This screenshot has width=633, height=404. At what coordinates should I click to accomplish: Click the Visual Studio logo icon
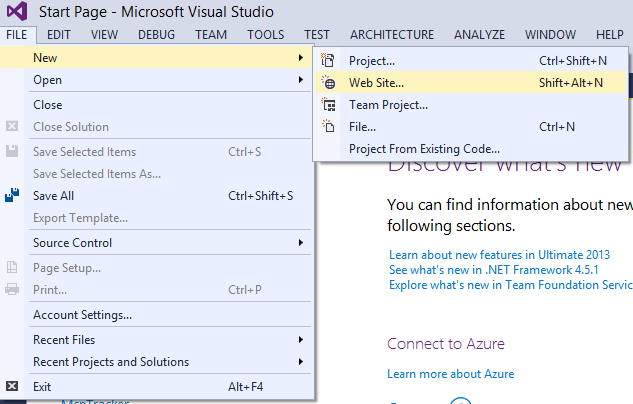coord(18,12)
